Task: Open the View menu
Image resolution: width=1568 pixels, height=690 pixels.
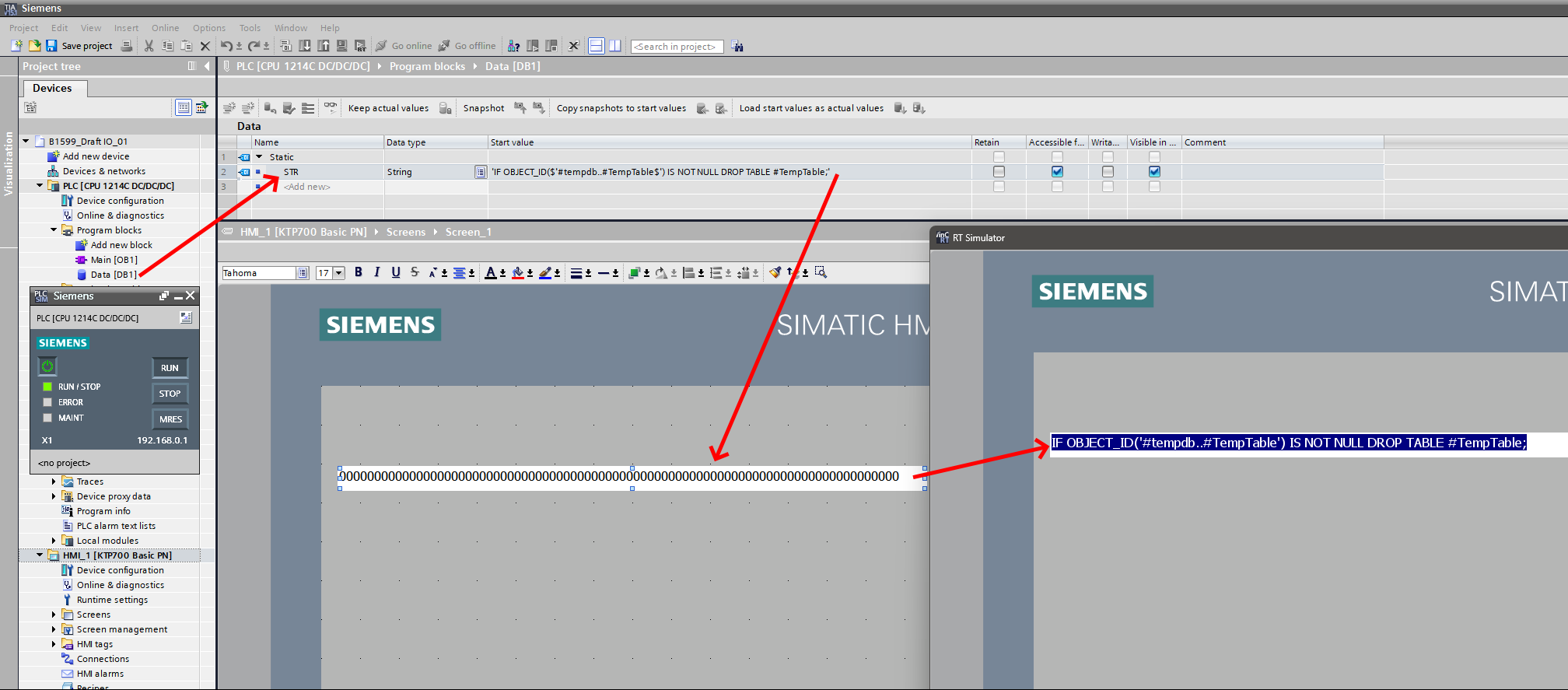Action: coord(91,28)
